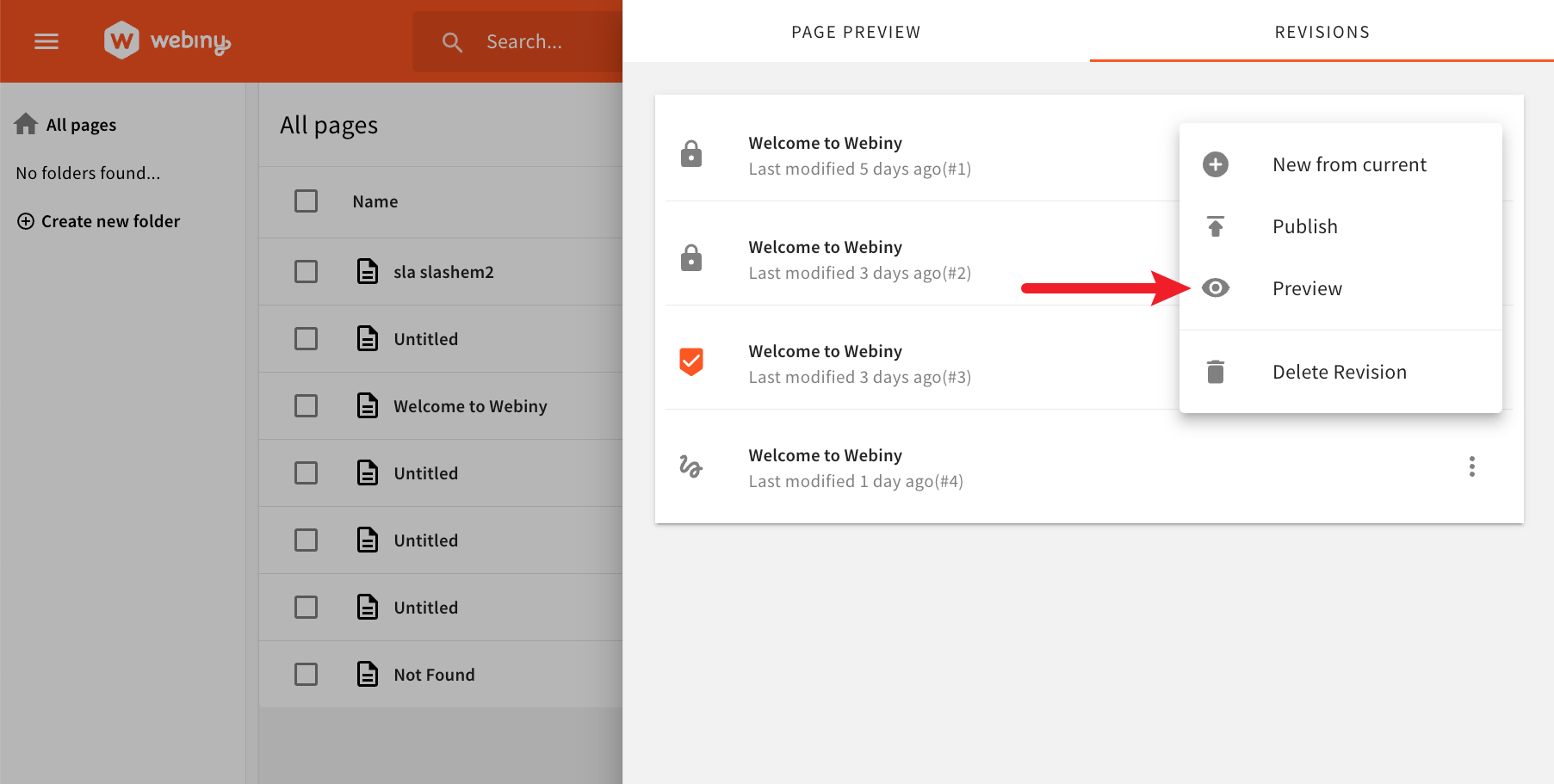Select the REVISIONS tab

click(1322, 32)
